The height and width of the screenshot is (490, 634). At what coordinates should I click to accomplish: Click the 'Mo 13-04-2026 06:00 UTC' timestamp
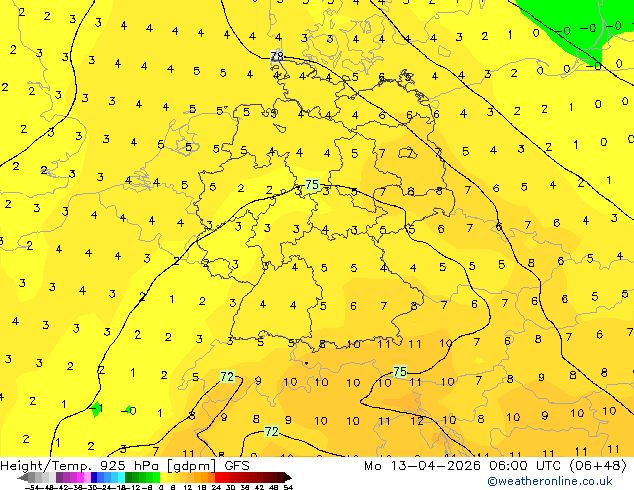(464, 466)
